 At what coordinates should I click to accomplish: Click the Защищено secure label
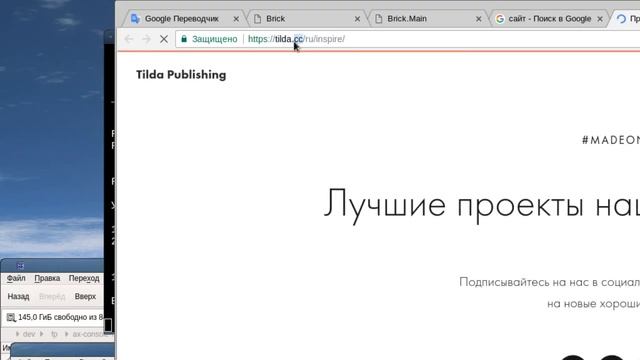(x=215, y=39)
